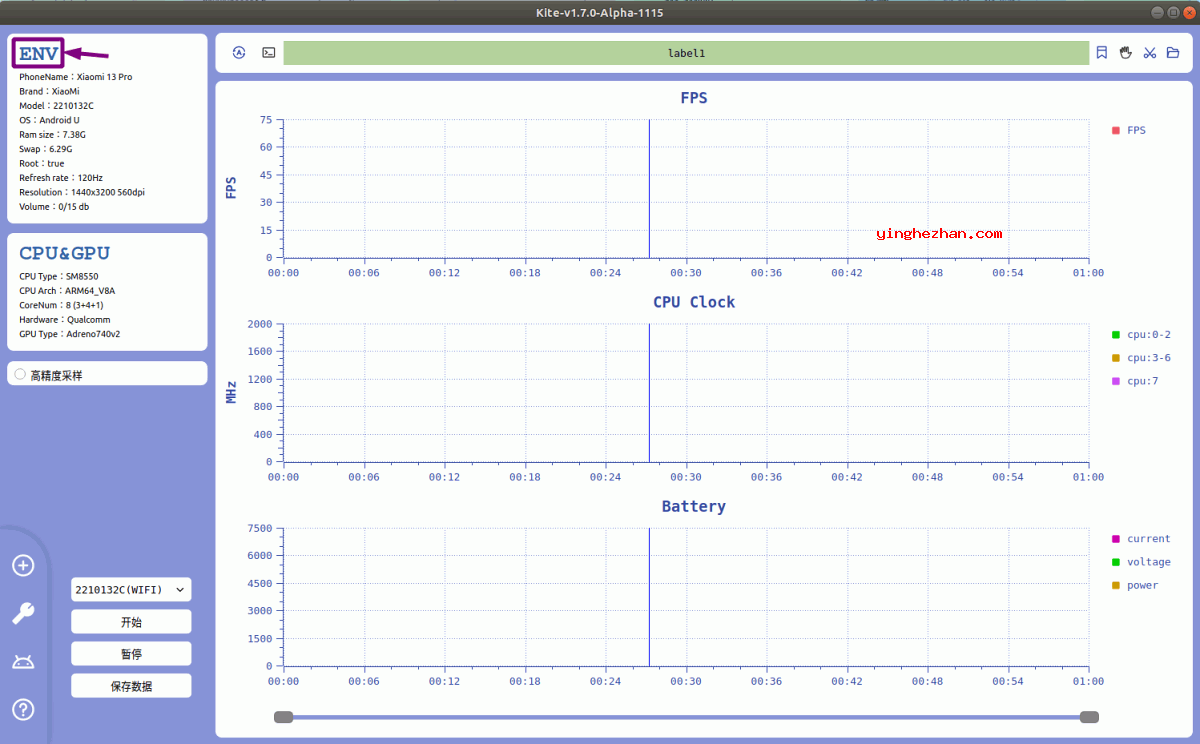This screenshot has width=1200, height=744.
Task: Click the plus circle icon in sidebar
Action: point(23,566)
